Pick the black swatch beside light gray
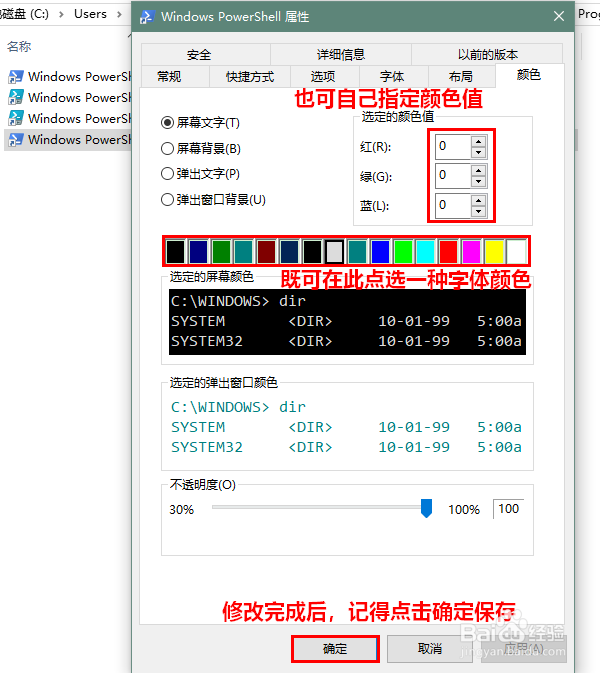The width and height of the screenshot is (600, 673). 312,252
